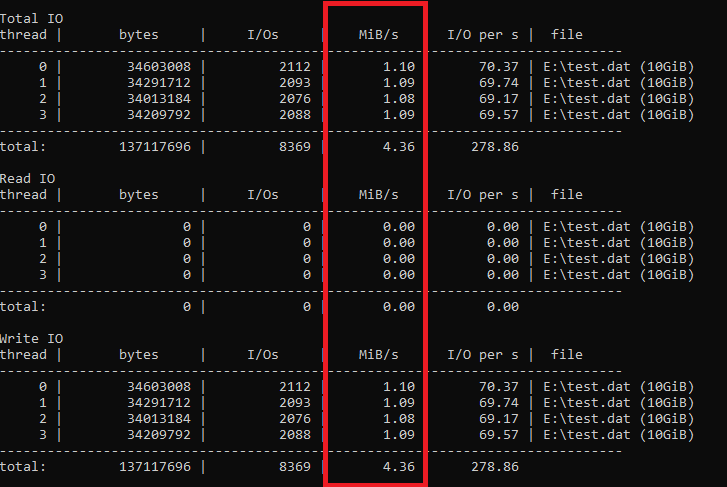The height and width of the screenshot is (487, 727).
Task: Click total 278.86 I/O per s in Total IO
Action: click(495, 147)
